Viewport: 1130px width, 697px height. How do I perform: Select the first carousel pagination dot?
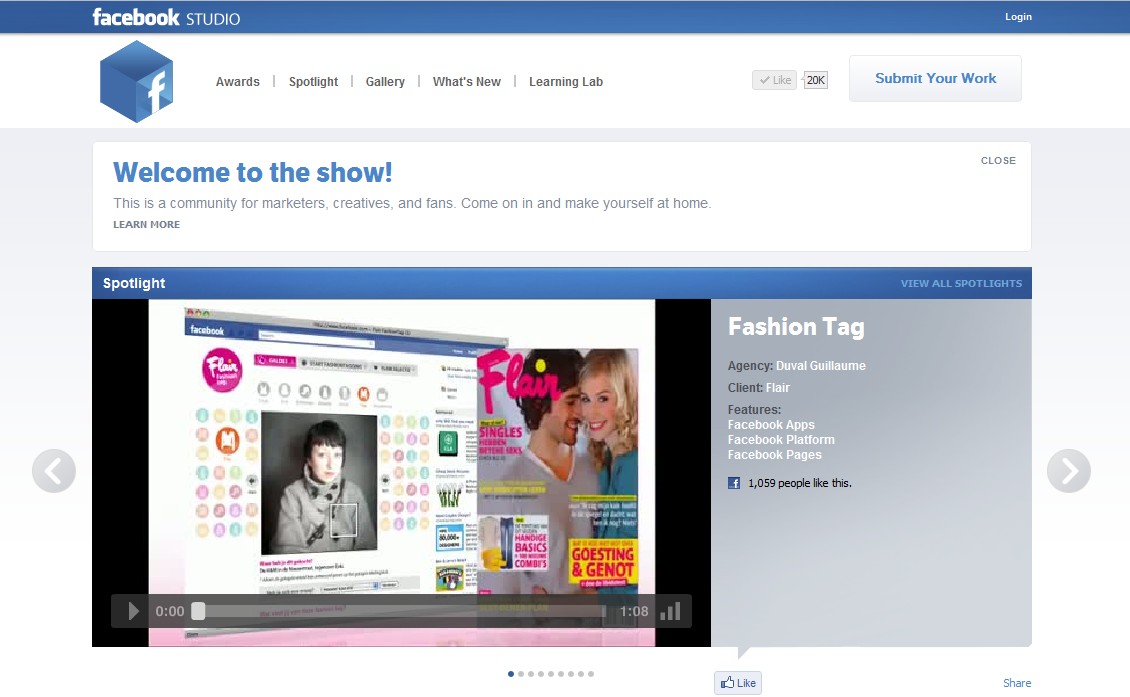point(511,674)
